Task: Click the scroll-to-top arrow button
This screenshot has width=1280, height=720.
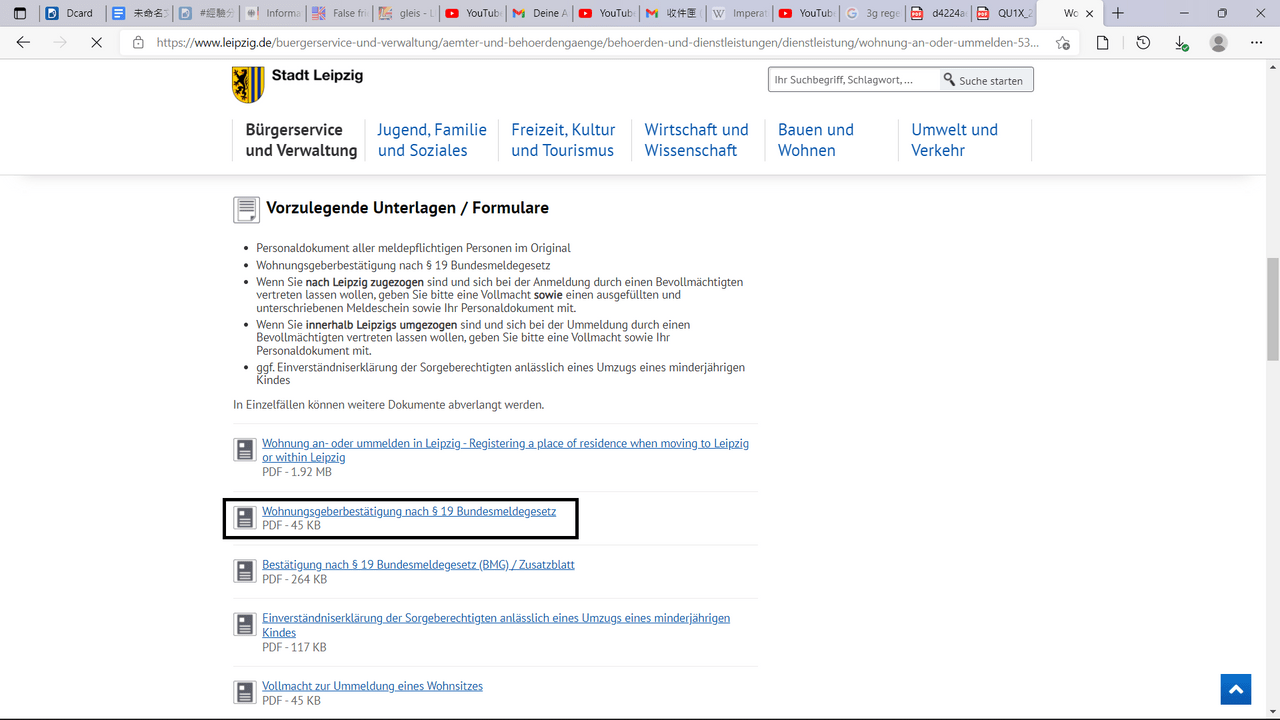Action: pyautogui.click(x=1235, y=689)
